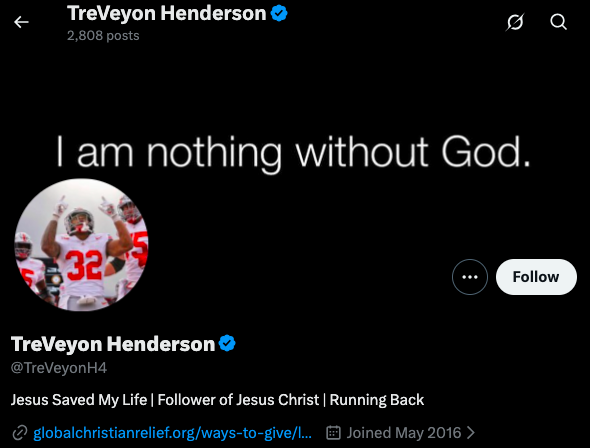The height and width of the screenshot is (448, 590).
Task: Click the link chain icon near the website
Action: (x=20, y=433)
